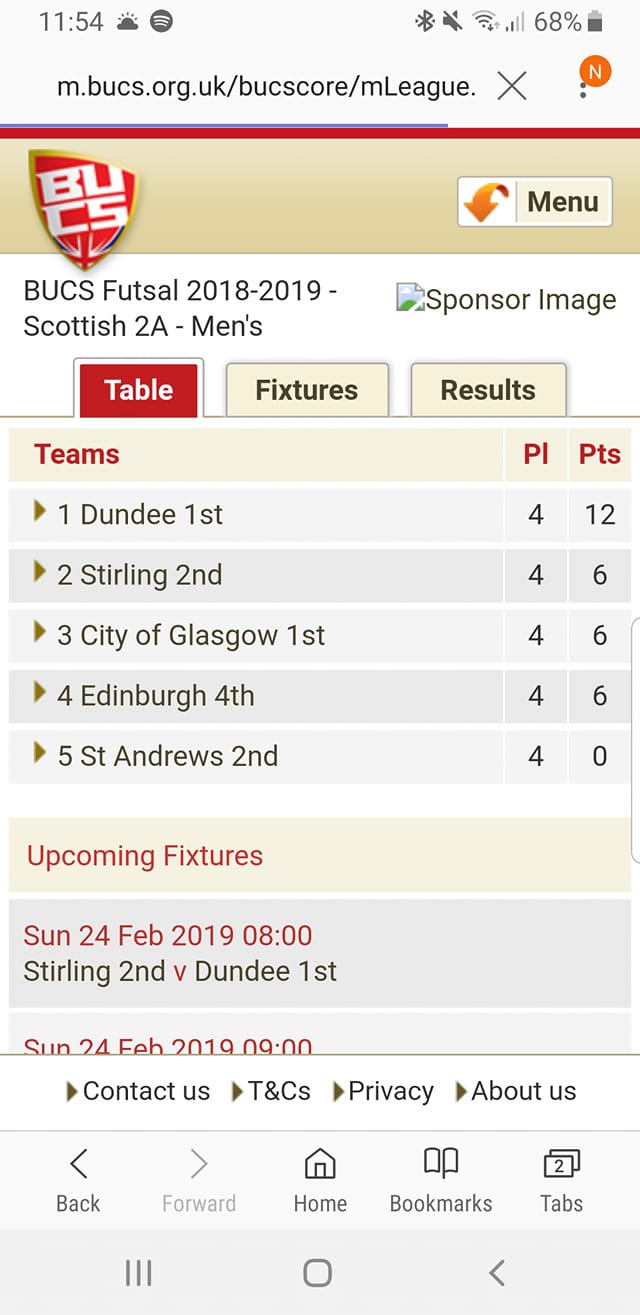The image size is (640, 1315).
Task: Go to the browser Home icon
Action: (x=320, y=1180)
